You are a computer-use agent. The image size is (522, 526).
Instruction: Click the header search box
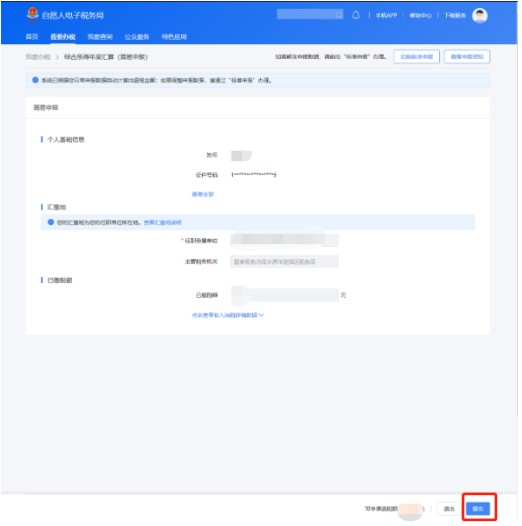(x=310, y=14)
